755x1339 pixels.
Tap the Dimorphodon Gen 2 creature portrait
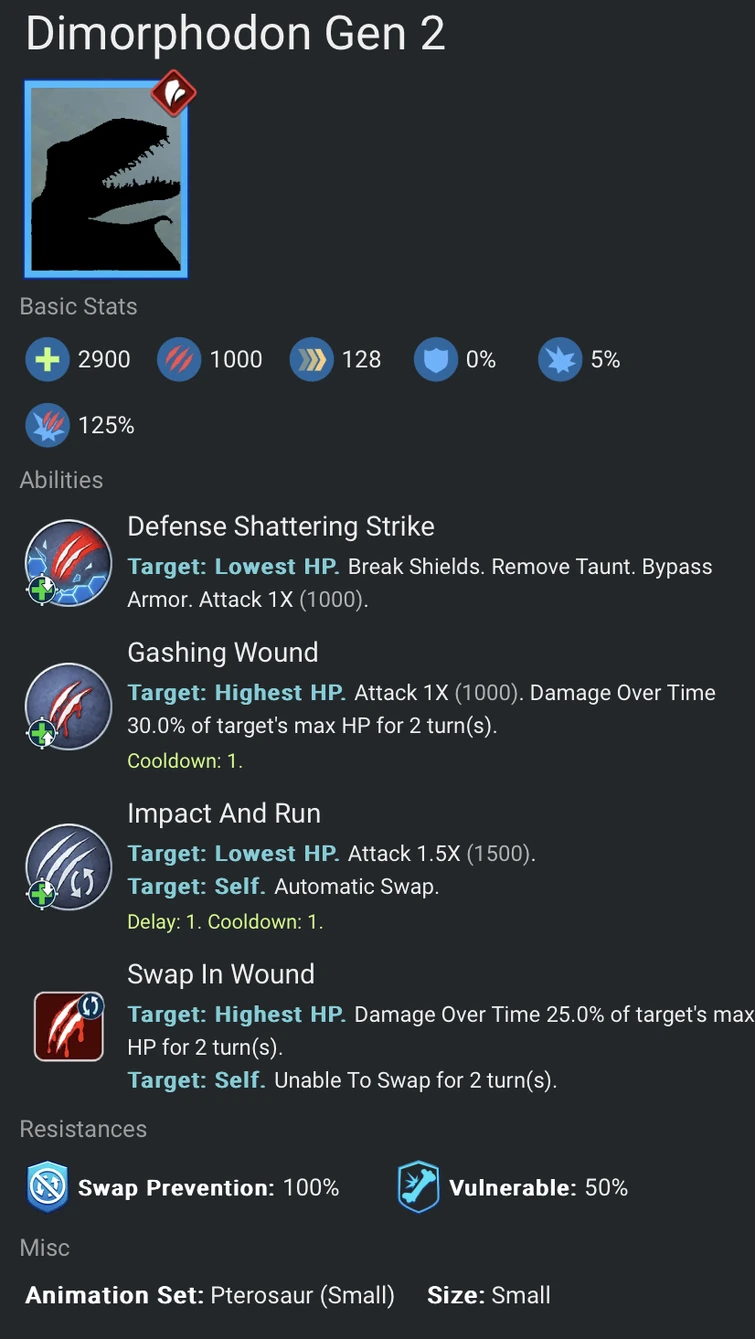(x=106, y=179)
